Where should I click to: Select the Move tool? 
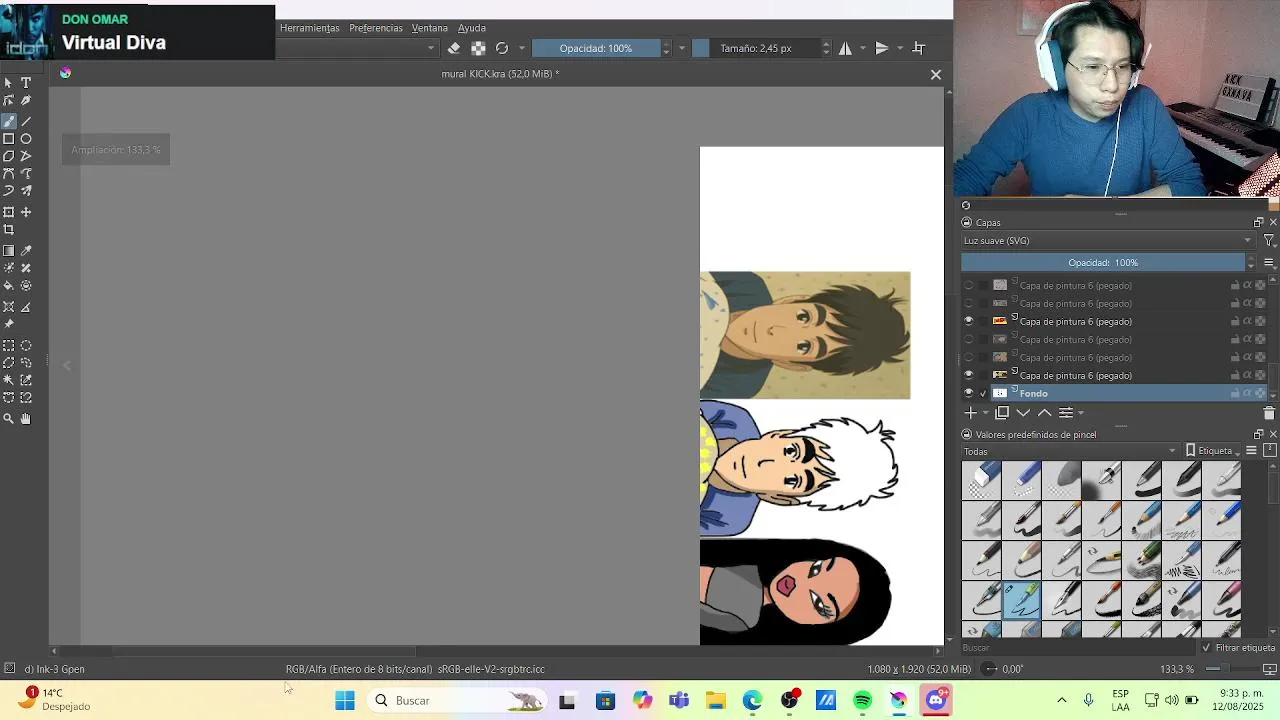click(26, 212)
